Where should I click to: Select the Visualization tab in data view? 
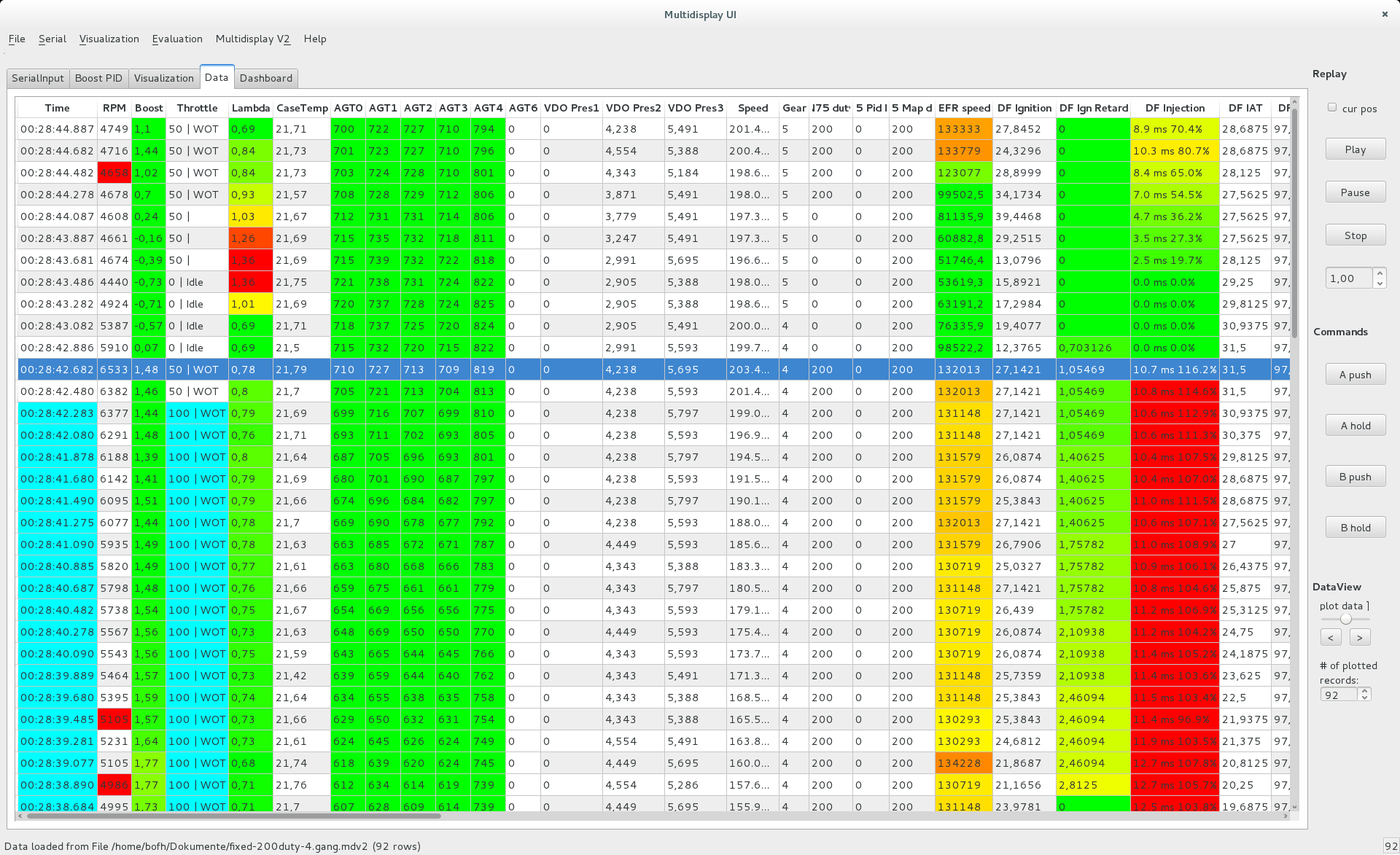tap(162, 77)
